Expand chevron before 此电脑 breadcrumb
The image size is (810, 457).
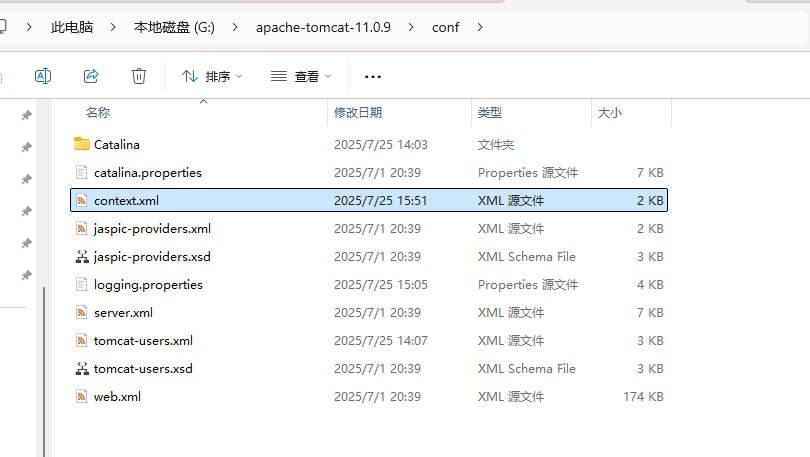(x=29, y=27)
